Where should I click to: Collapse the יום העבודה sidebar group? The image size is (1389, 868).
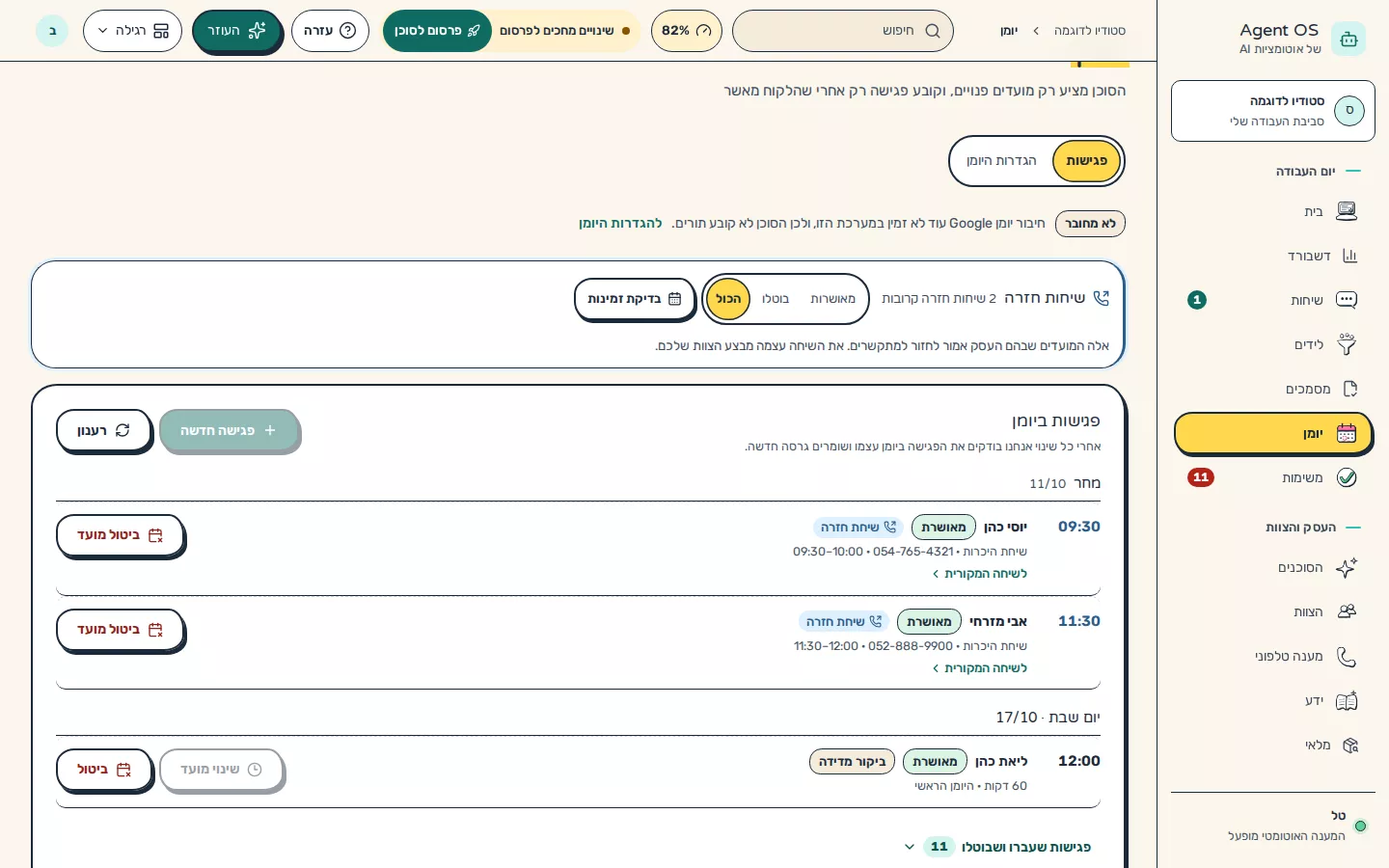point(1318,172)
